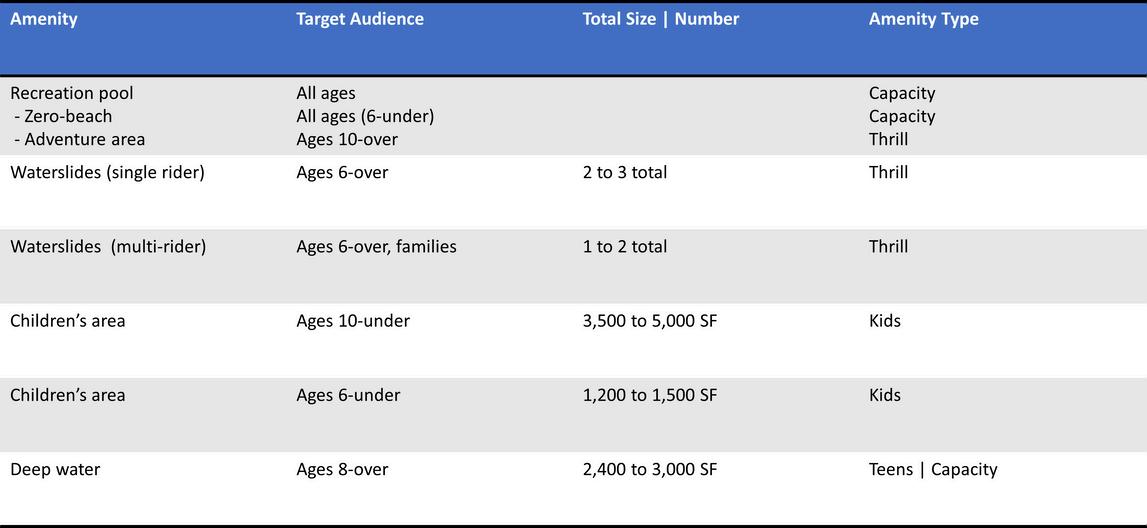The height and width of the screenshot is (528, 1147).
Task: Click the Waterslides (multi-rider) cell
Action: coord(108,247)
